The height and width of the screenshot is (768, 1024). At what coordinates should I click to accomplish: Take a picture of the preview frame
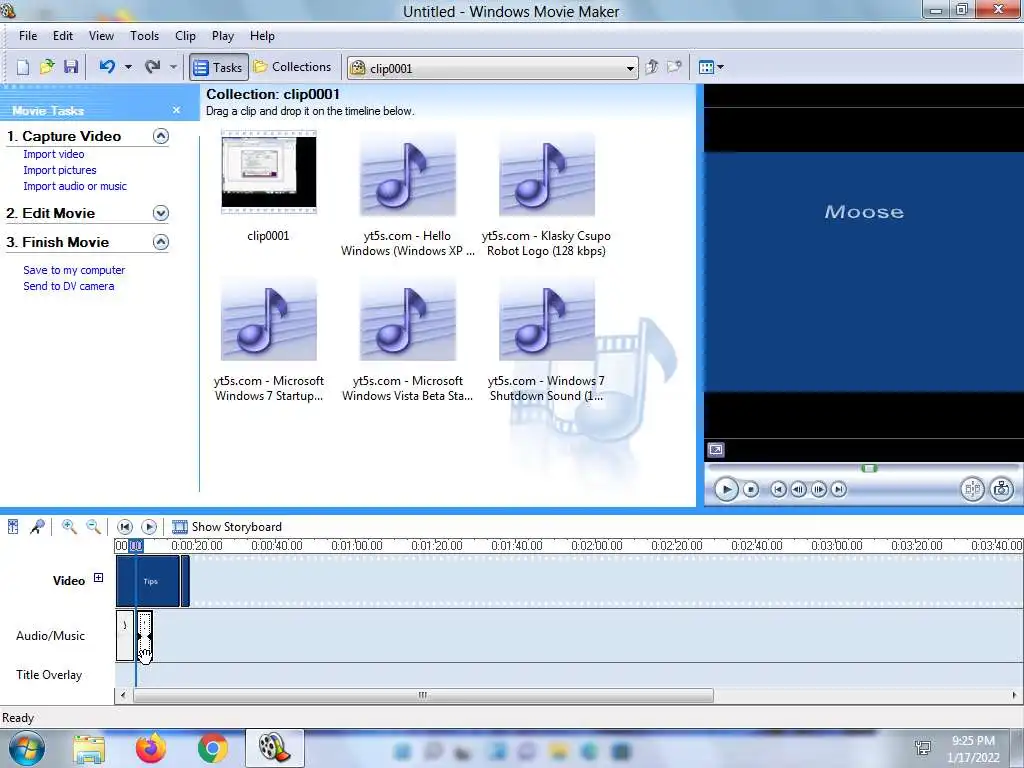tap(1001, 489)
